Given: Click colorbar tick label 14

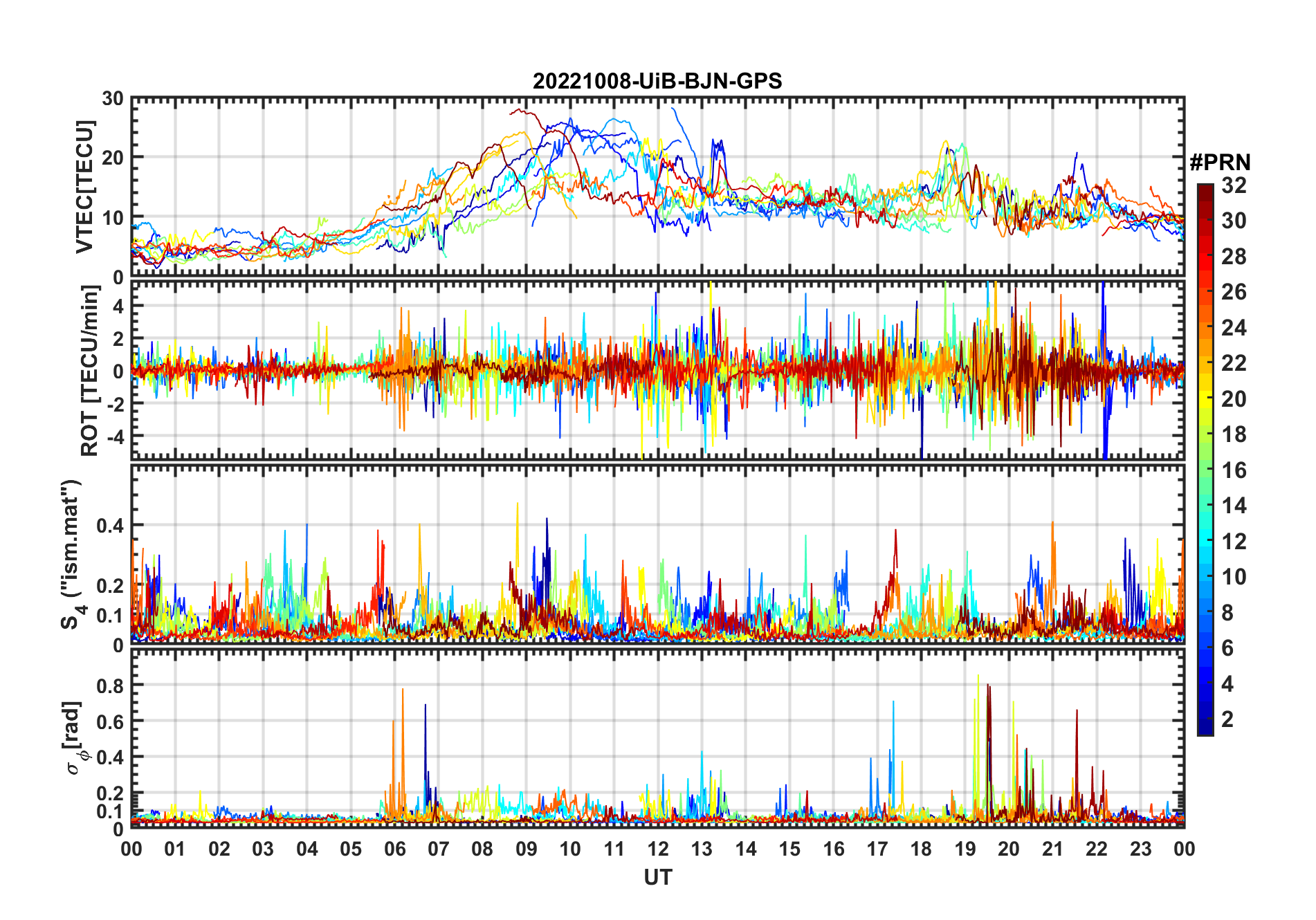Looking at the screenshot, I should (x=1234, y=506).
